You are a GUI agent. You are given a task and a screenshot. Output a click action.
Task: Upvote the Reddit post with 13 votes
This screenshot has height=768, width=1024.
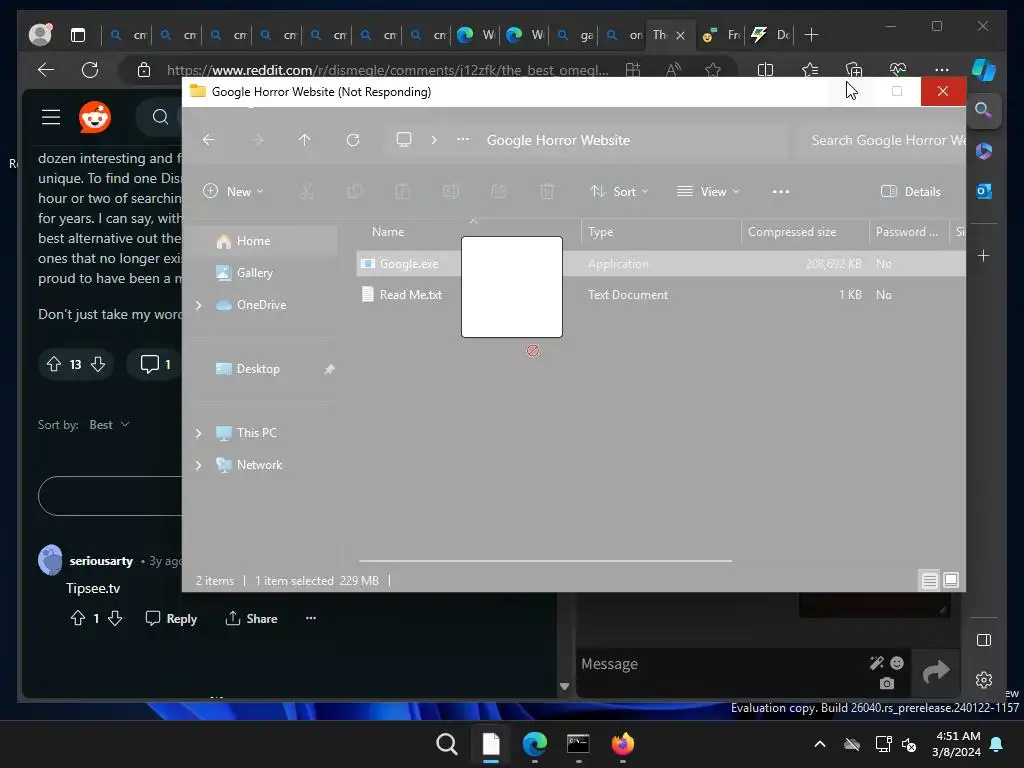pyautogui.click(x=54, y=364)
